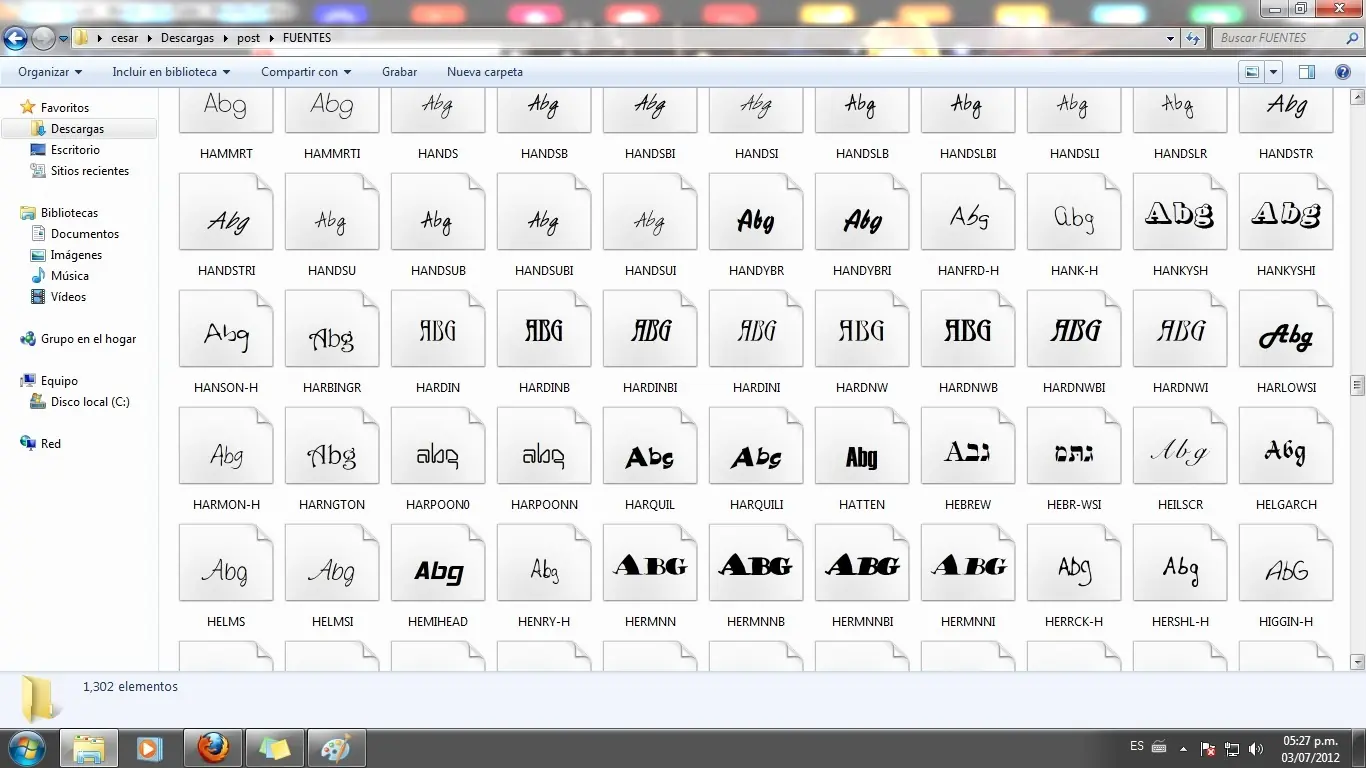Screen dimensions: 1366x768
Task: Select Red in navigation pane
Action: tap(50, 444)
